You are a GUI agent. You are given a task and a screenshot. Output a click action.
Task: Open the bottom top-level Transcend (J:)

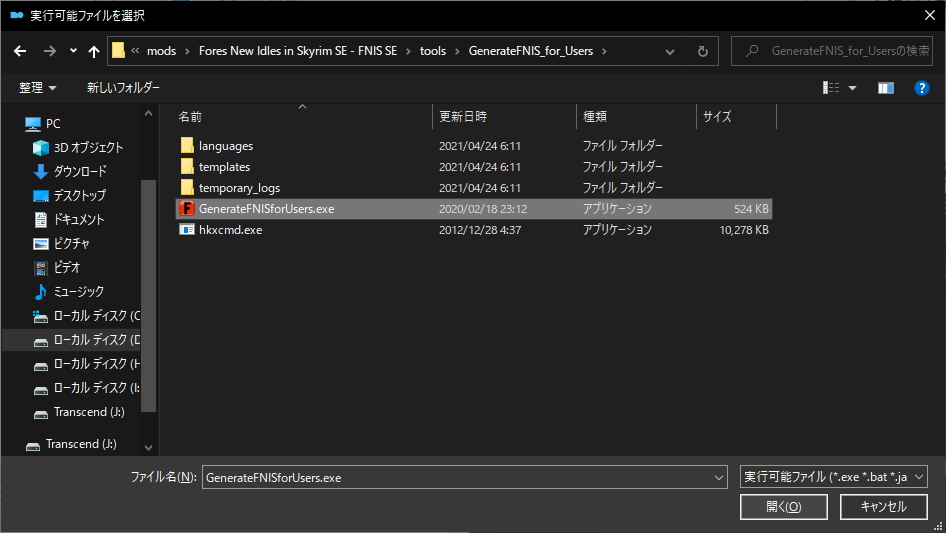point(81,444)
